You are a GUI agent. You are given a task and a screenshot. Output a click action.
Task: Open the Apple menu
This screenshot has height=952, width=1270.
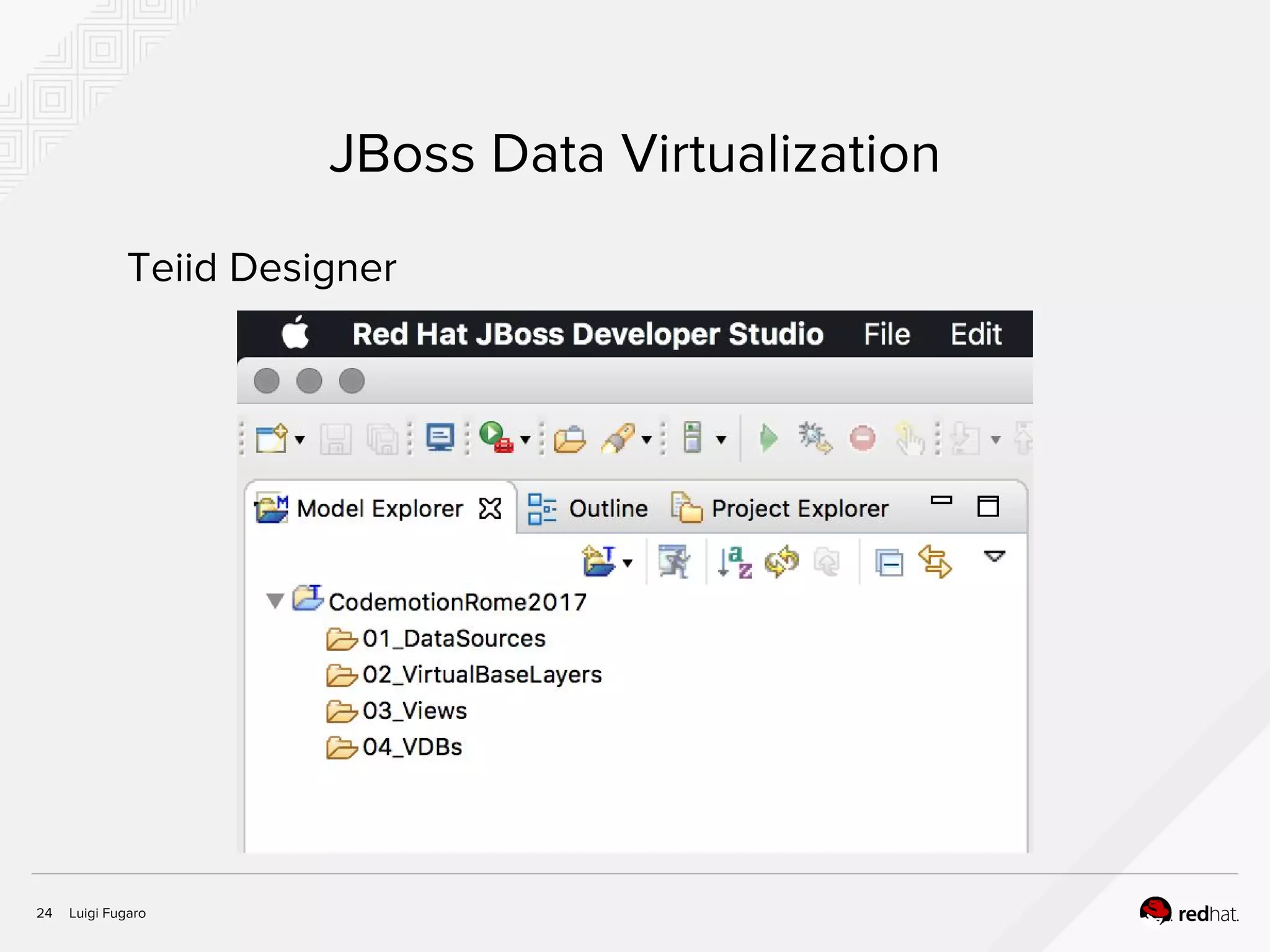coord(295,333)
